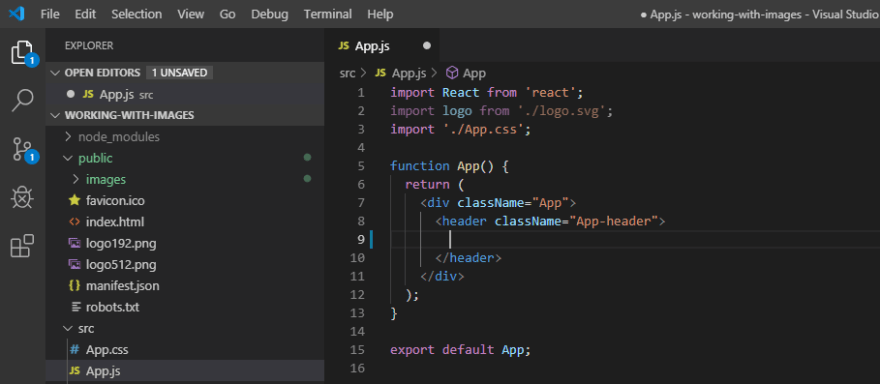This screenshot has width=880, height=384.
Task: Click 'function App() {' code line
Action: pyautogui.click(x=450, y=166)
